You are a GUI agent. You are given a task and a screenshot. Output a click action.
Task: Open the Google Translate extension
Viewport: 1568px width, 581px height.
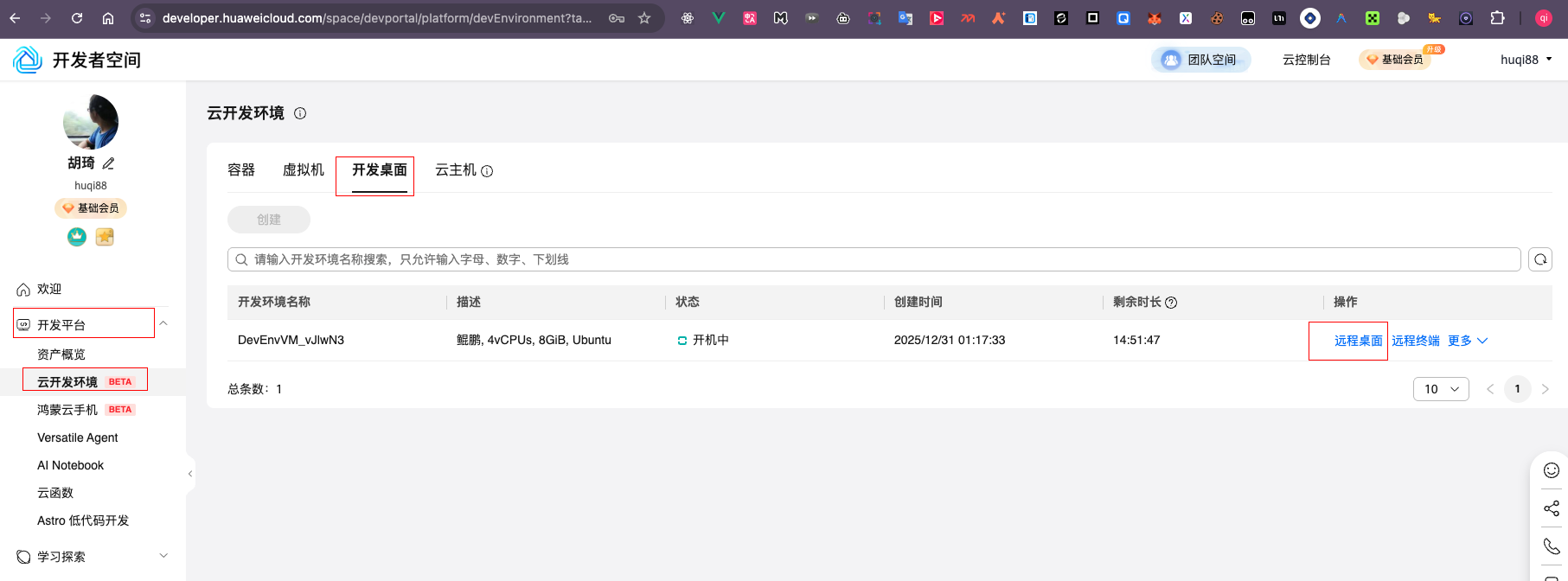click(x=906, y=18)
